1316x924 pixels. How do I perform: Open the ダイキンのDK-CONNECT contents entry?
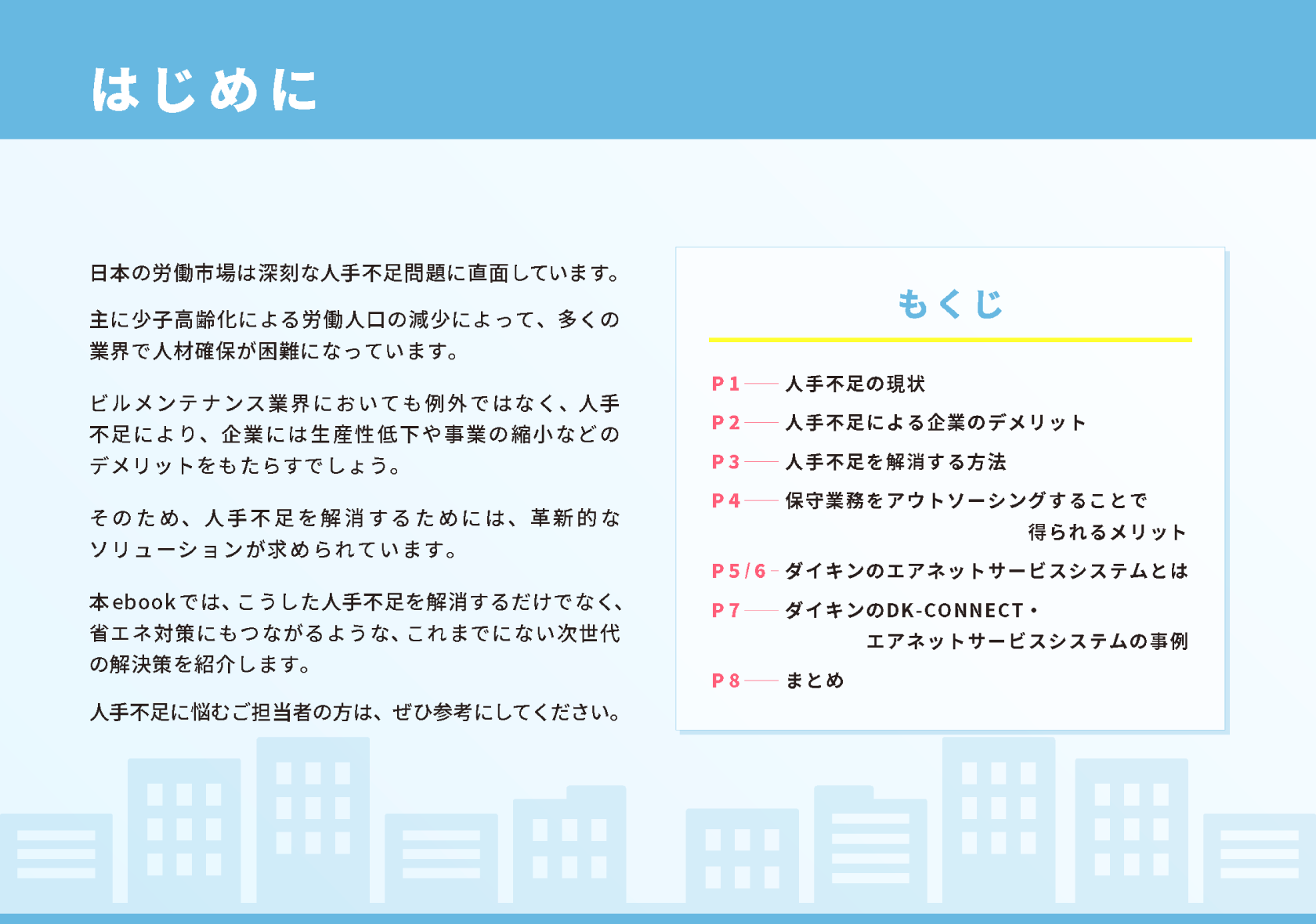point(912,610)
